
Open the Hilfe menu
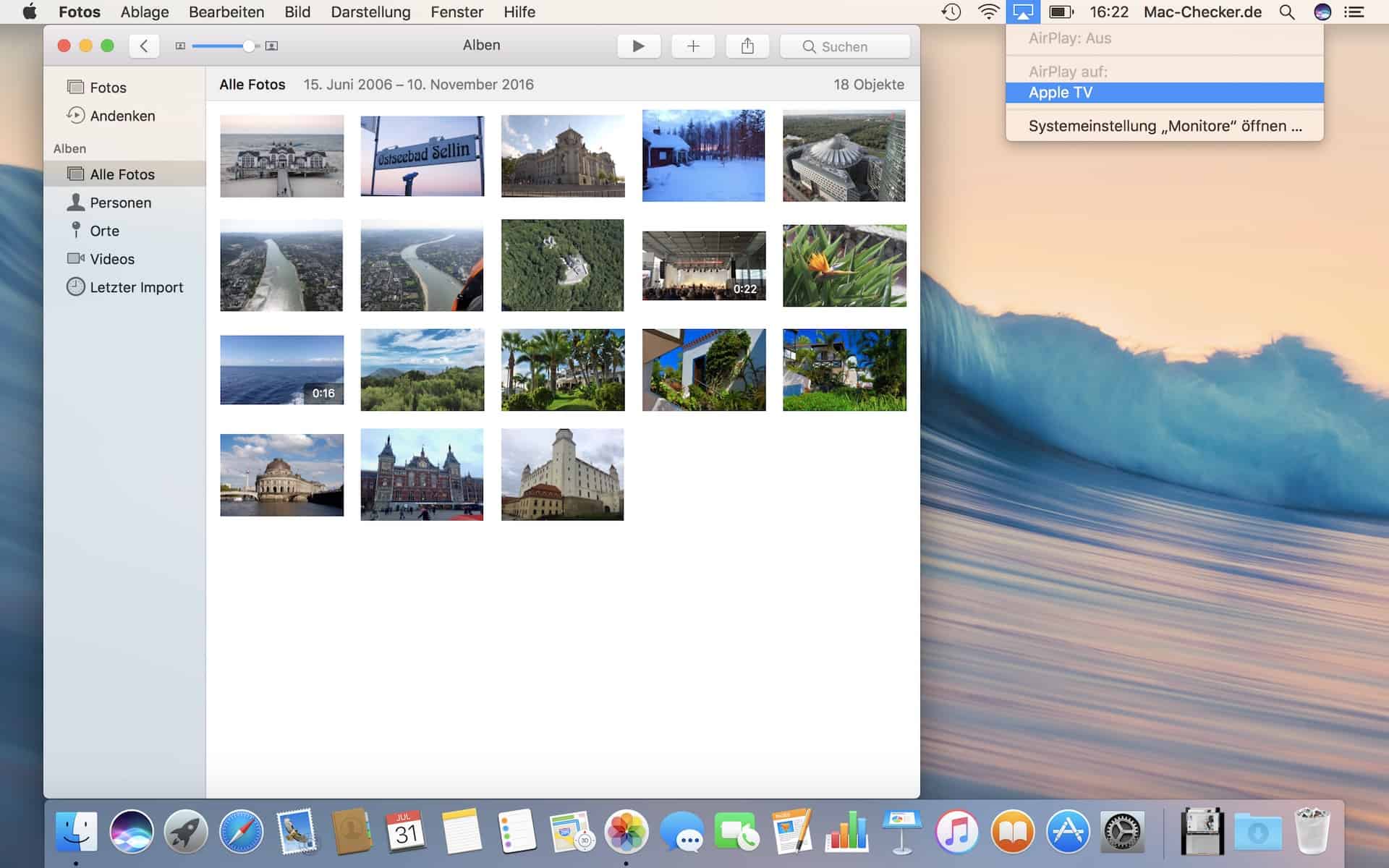519,12
